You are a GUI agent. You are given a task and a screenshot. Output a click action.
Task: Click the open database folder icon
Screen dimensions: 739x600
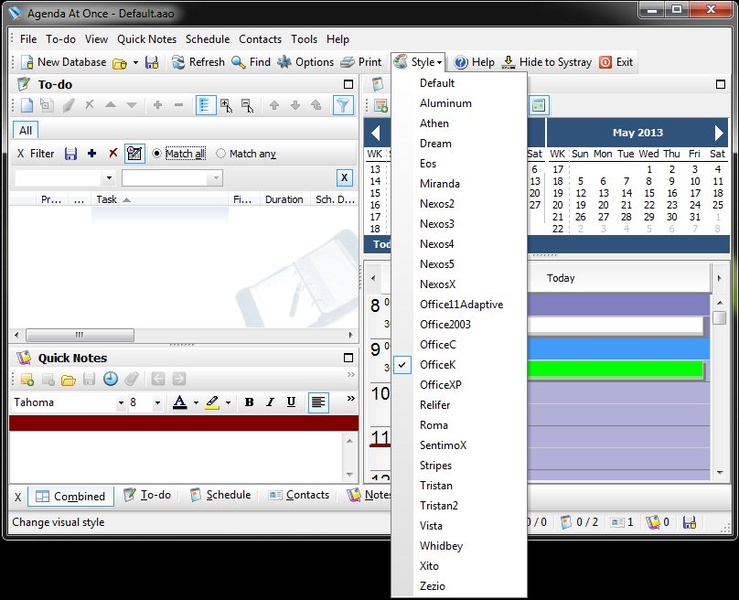tap(120, 63)
